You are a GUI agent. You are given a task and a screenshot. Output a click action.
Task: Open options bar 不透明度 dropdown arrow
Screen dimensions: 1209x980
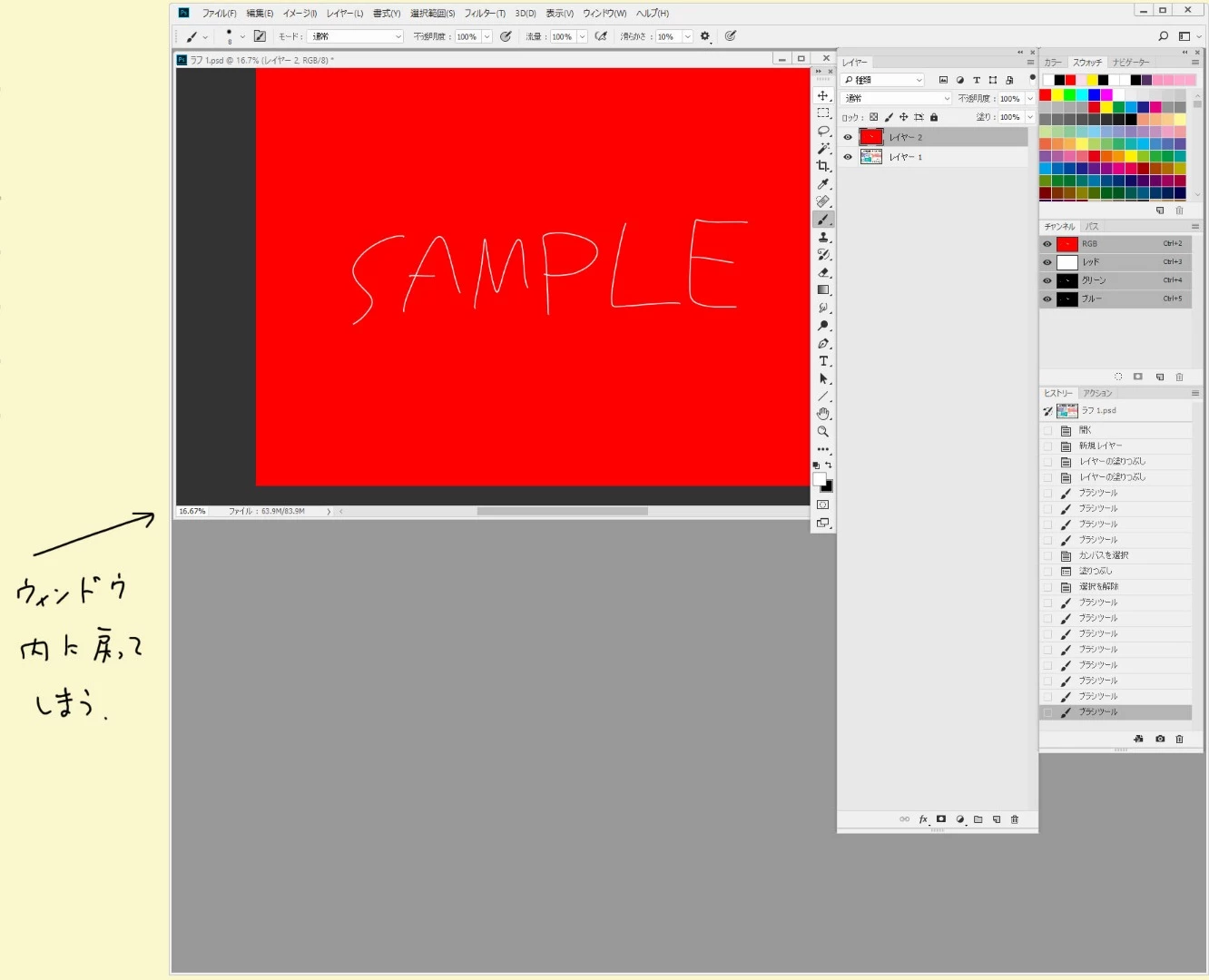pos(487,36)
